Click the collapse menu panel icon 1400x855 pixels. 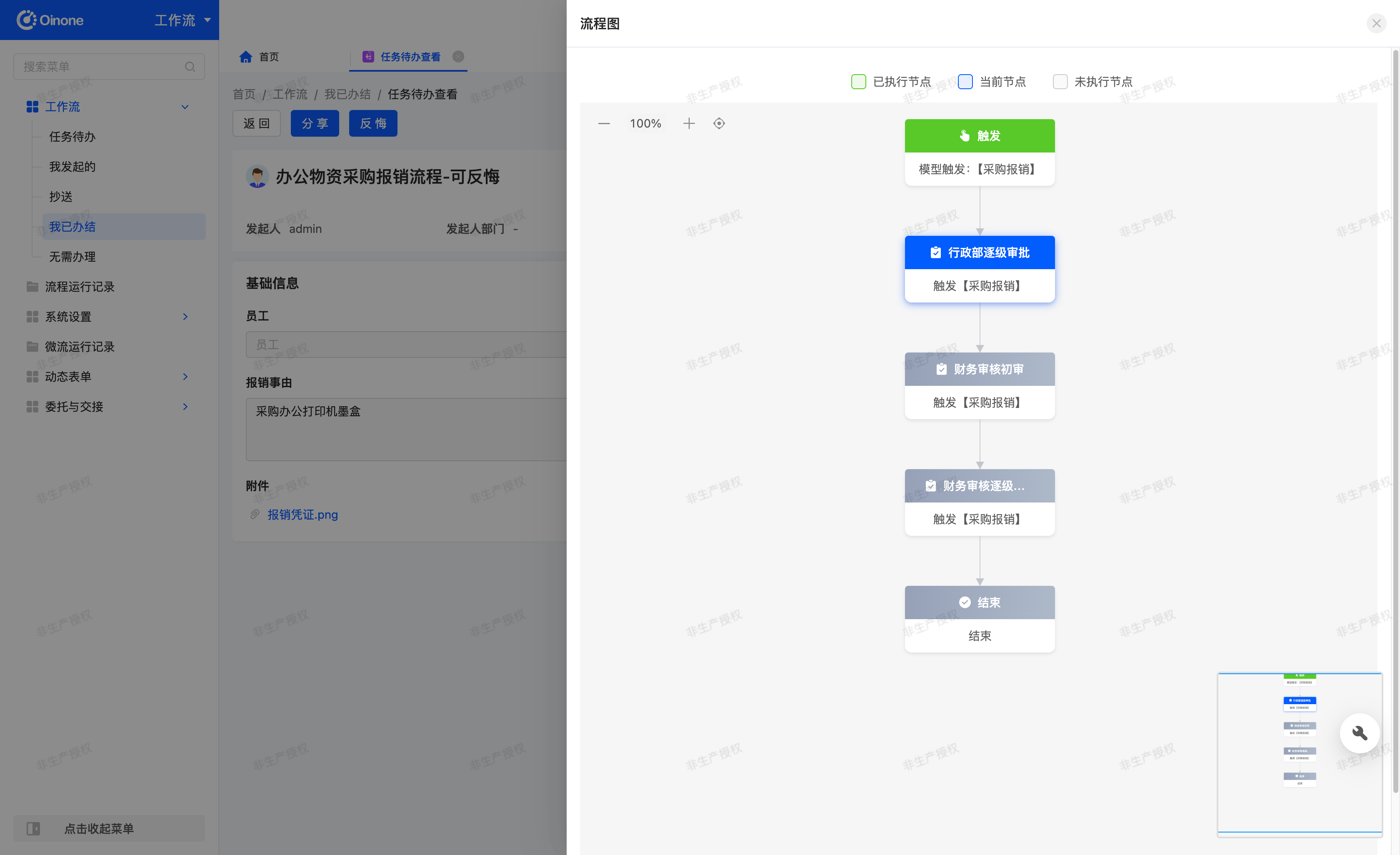coord(33,828)
